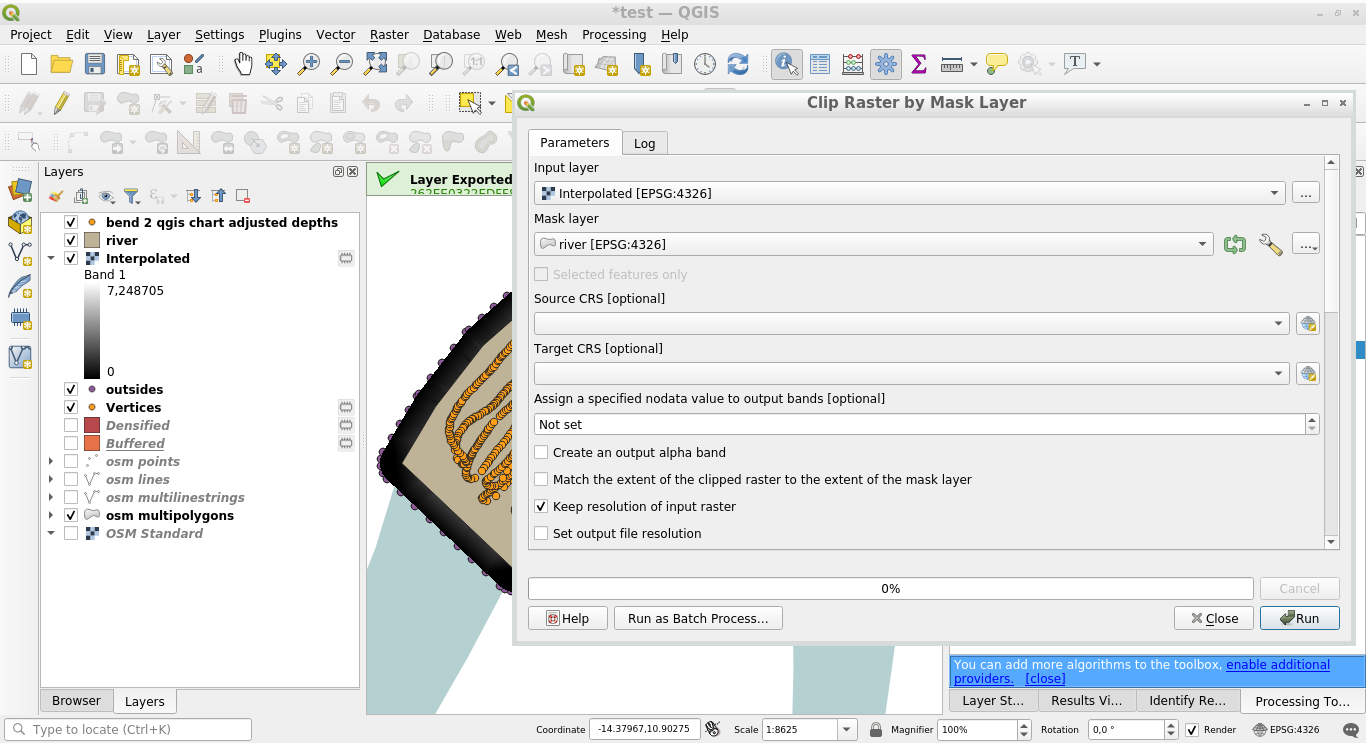Click the Help button in dialog
The height and width of the screenshot is (743, 1366).
coord(567,618)
